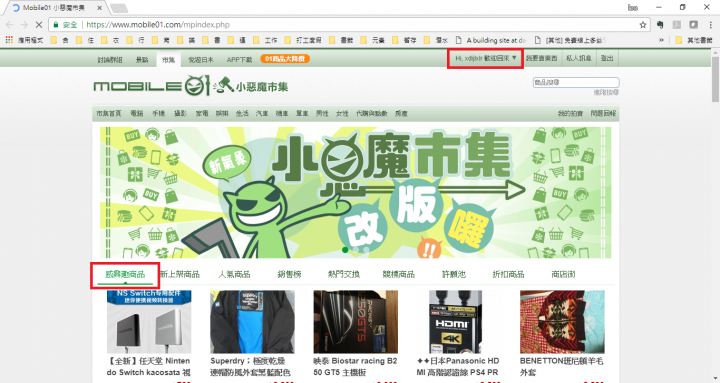Show hidden bookmarks with the » chevron
This screenshot has width=720, height=383.
pyautogui.click(x=661, y=40)
